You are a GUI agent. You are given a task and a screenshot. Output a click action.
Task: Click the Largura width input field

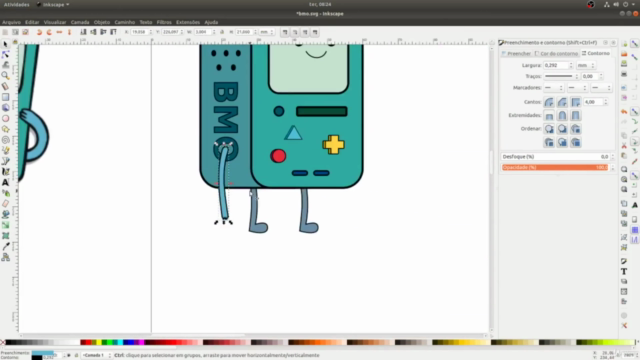click(556, 65)
